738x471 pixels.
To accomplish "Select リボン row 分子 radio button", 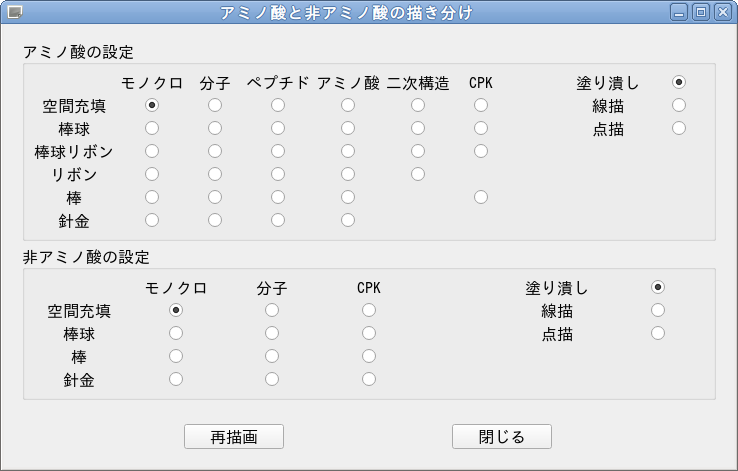I will [215, 174].
